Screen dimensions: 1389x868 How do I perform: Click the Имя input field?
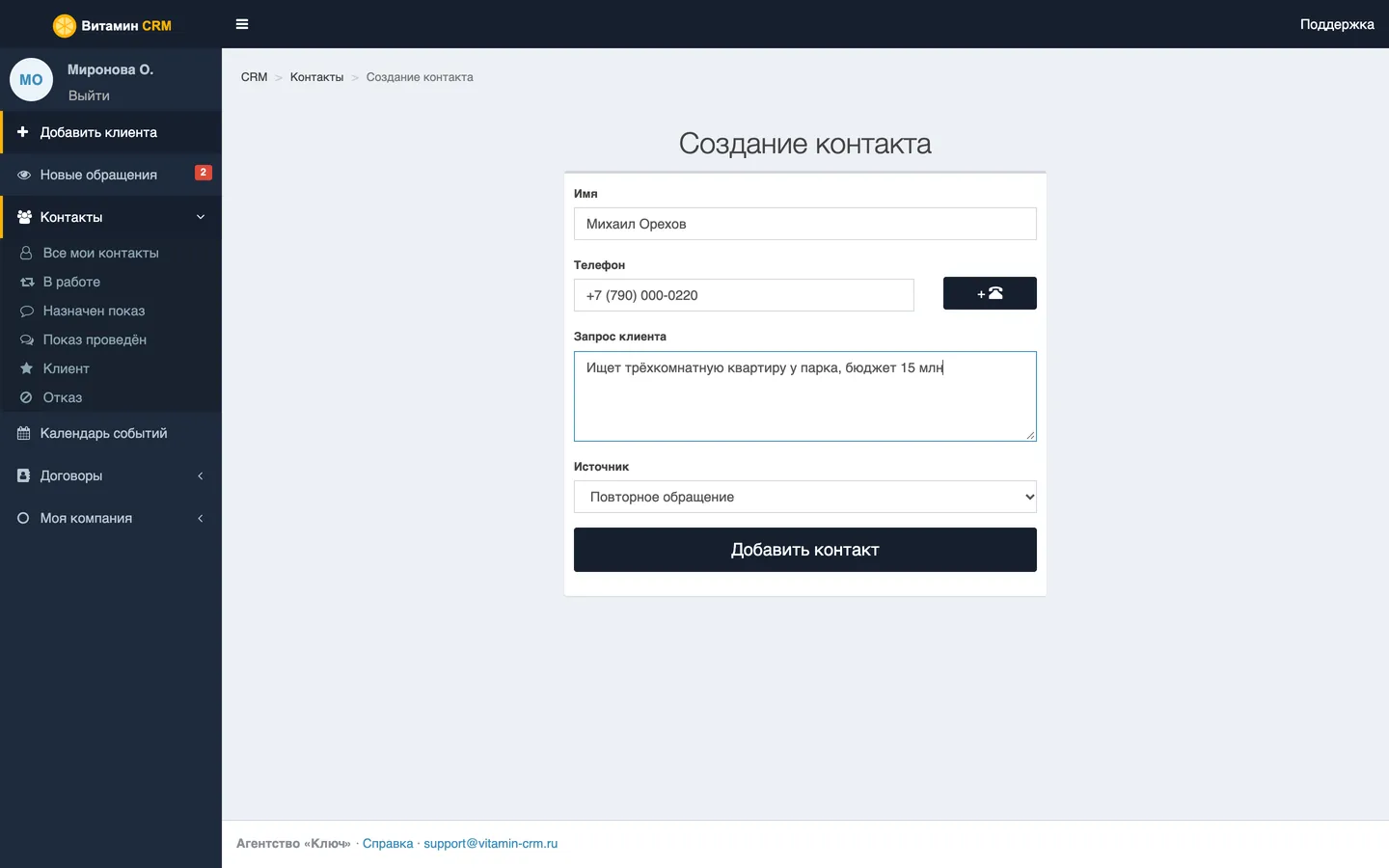[x=805, y=224]
